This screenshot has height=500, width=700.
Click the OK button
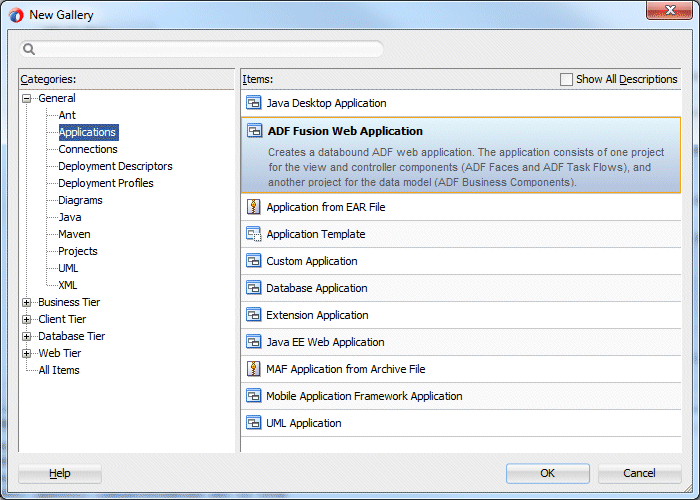click(x=548, y=473)
